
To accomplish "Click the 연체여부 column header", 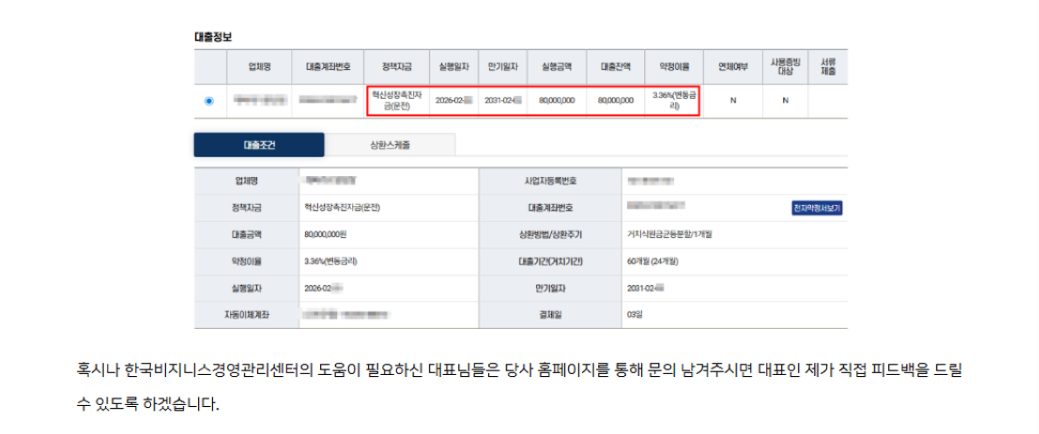I will (733, 66).
